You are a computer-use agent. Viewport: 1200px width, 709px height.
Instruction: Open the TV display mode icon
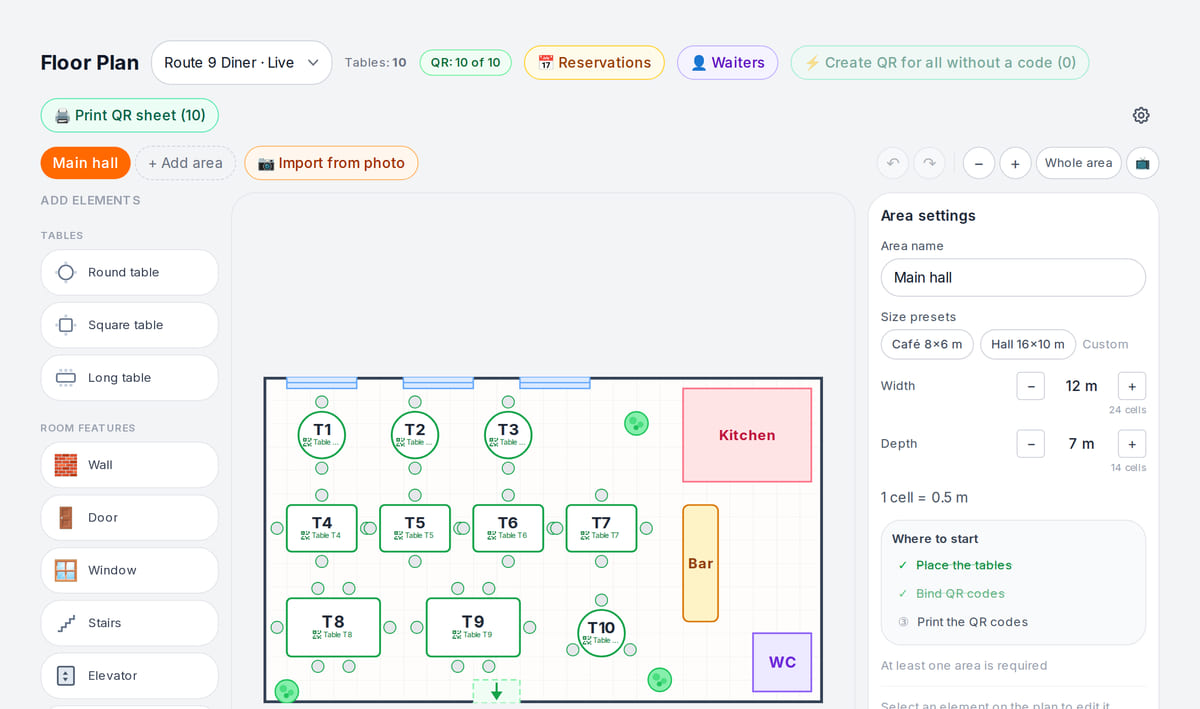pyautogui.click(x=1142, y=163)
